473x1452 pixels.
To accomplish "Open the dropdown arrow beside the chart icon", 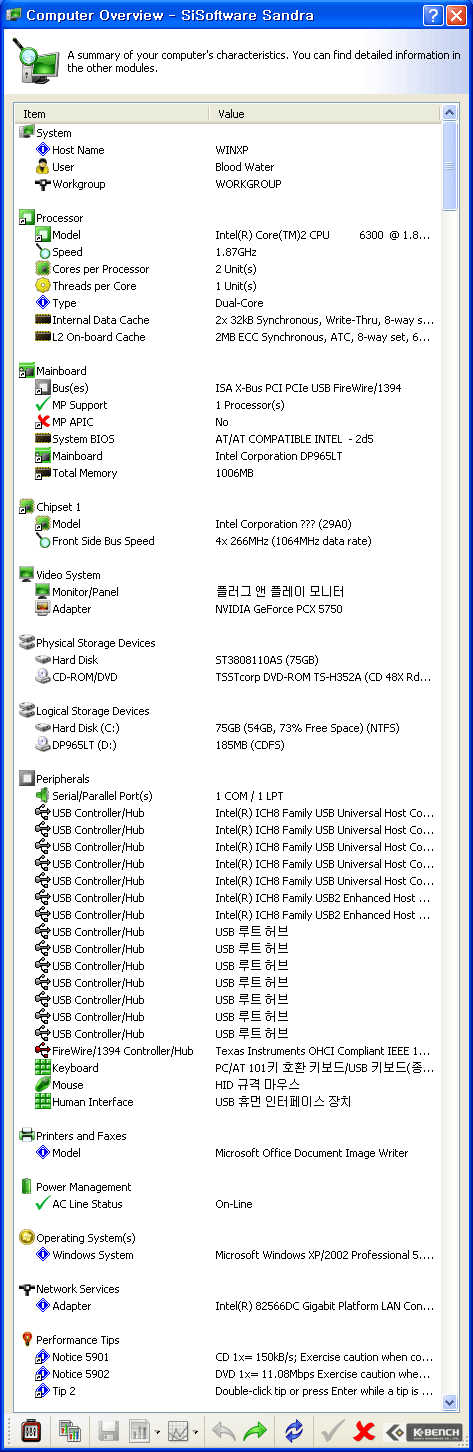I will (x=194, y=1432).
